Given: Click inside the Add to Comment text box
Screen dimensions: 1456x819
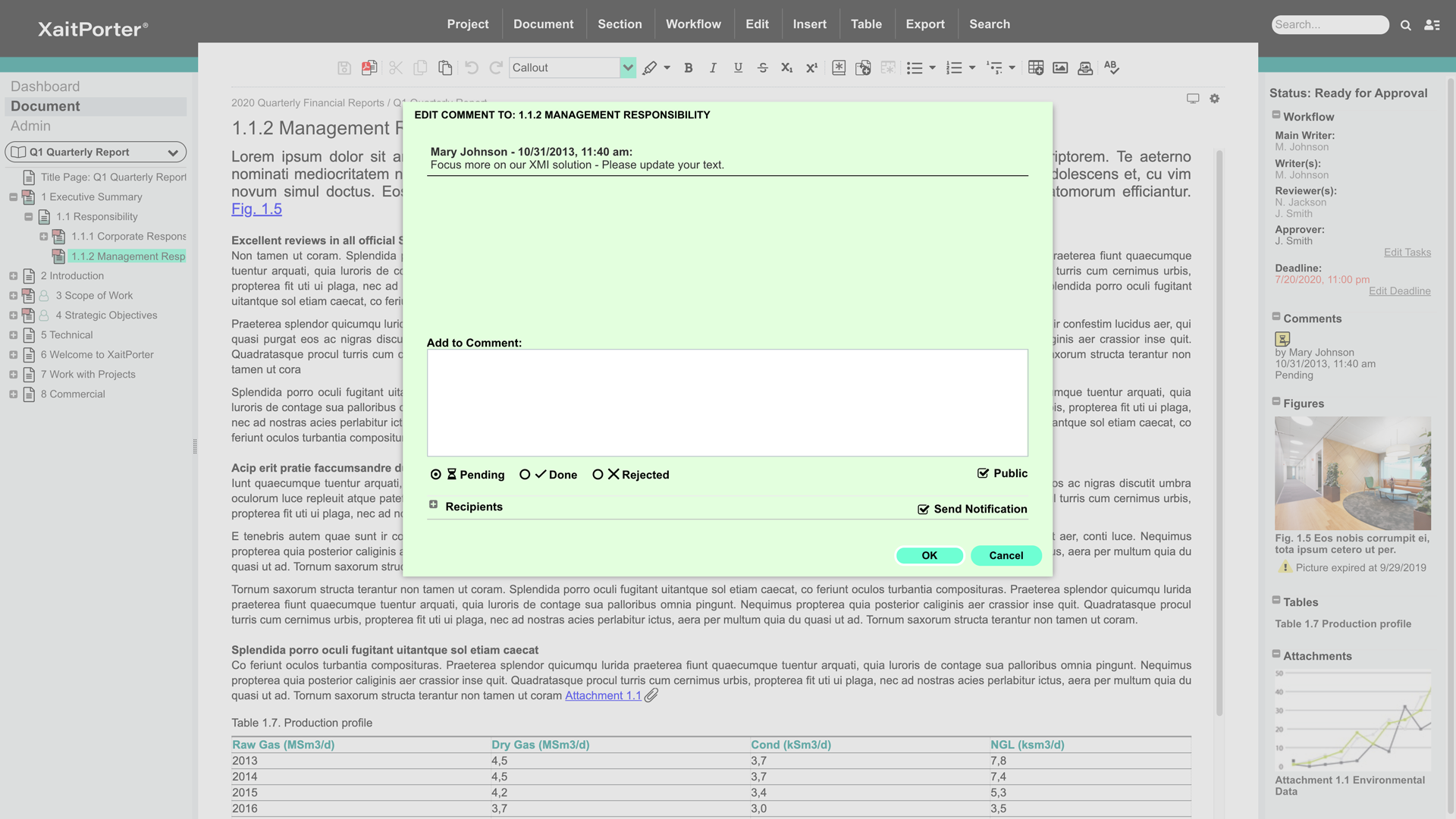Looking at the screenshot, I should 726,403.
